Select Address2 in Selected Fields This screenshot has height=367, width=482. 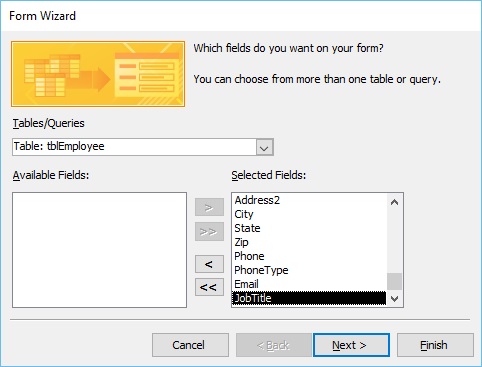click(309, 200)
